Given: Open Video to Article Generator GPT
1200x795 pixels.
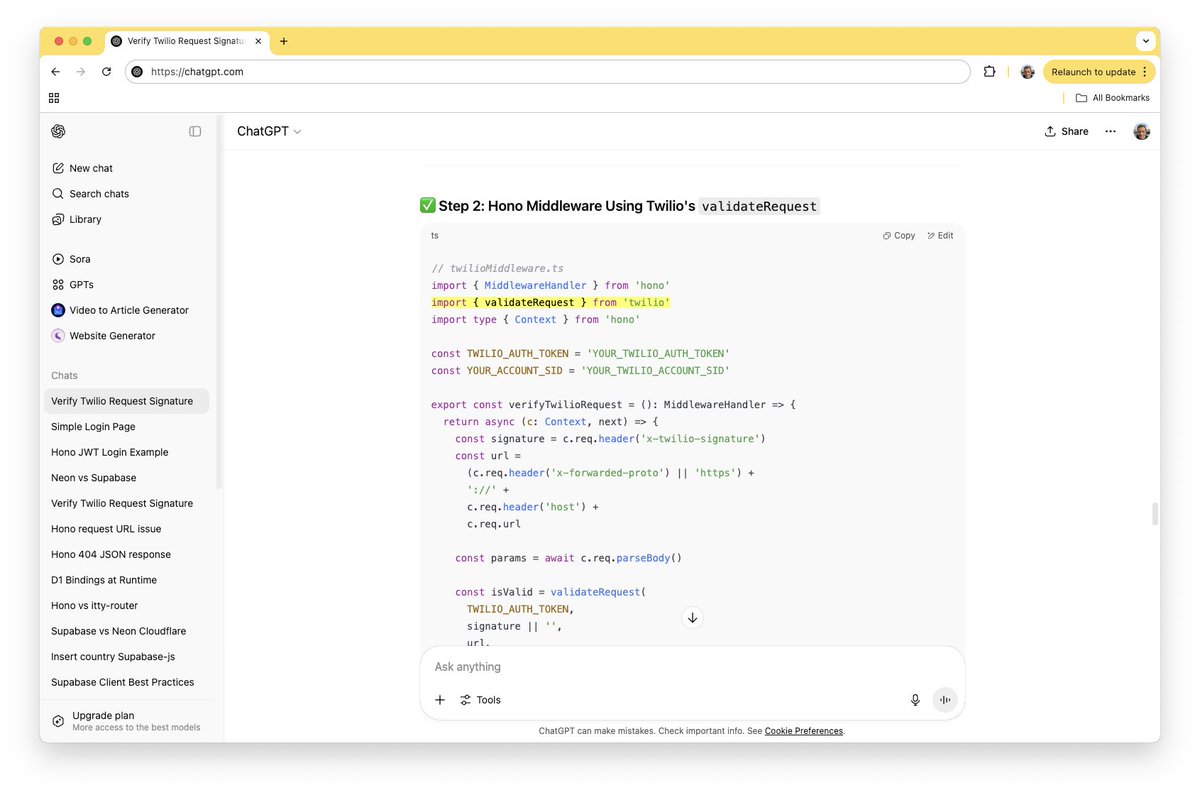Looking at the screenshot, I should [x=127, y=310].
